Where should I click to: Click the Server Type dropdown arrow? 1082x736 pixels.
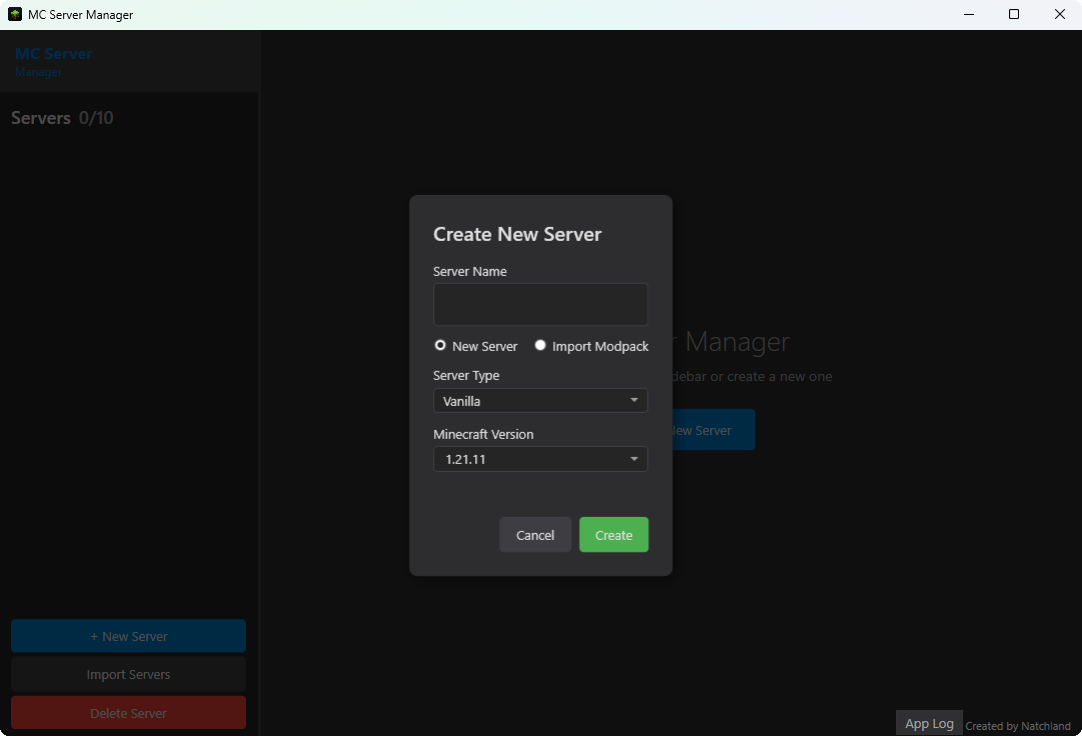[x=634, y=400]
